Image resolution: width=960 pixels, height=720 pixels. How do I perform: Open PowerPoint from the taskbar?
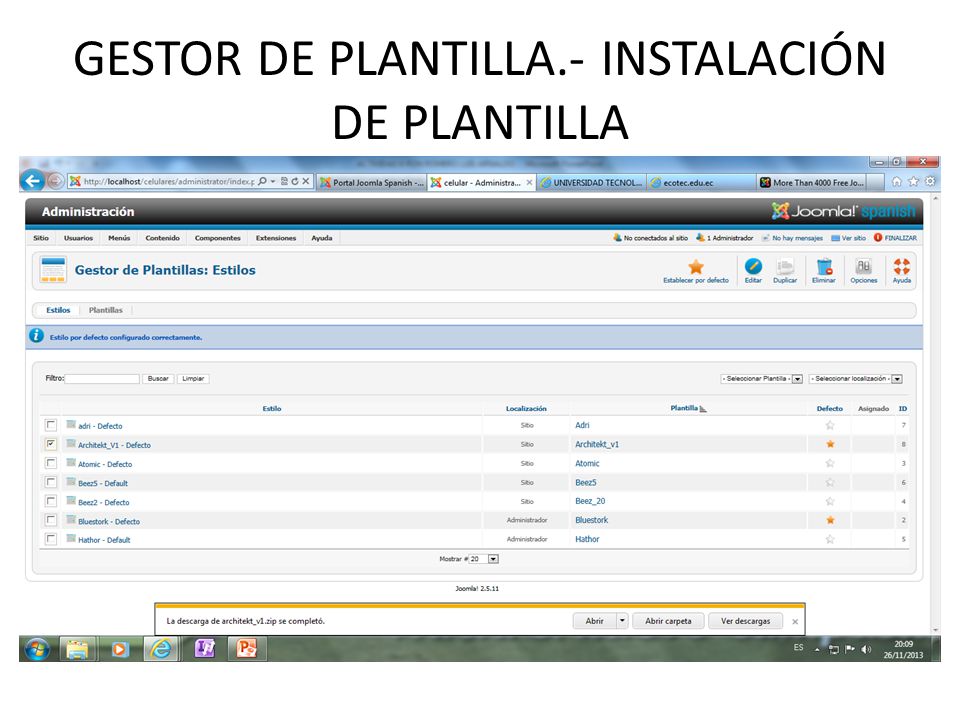(x=246, y=648)
